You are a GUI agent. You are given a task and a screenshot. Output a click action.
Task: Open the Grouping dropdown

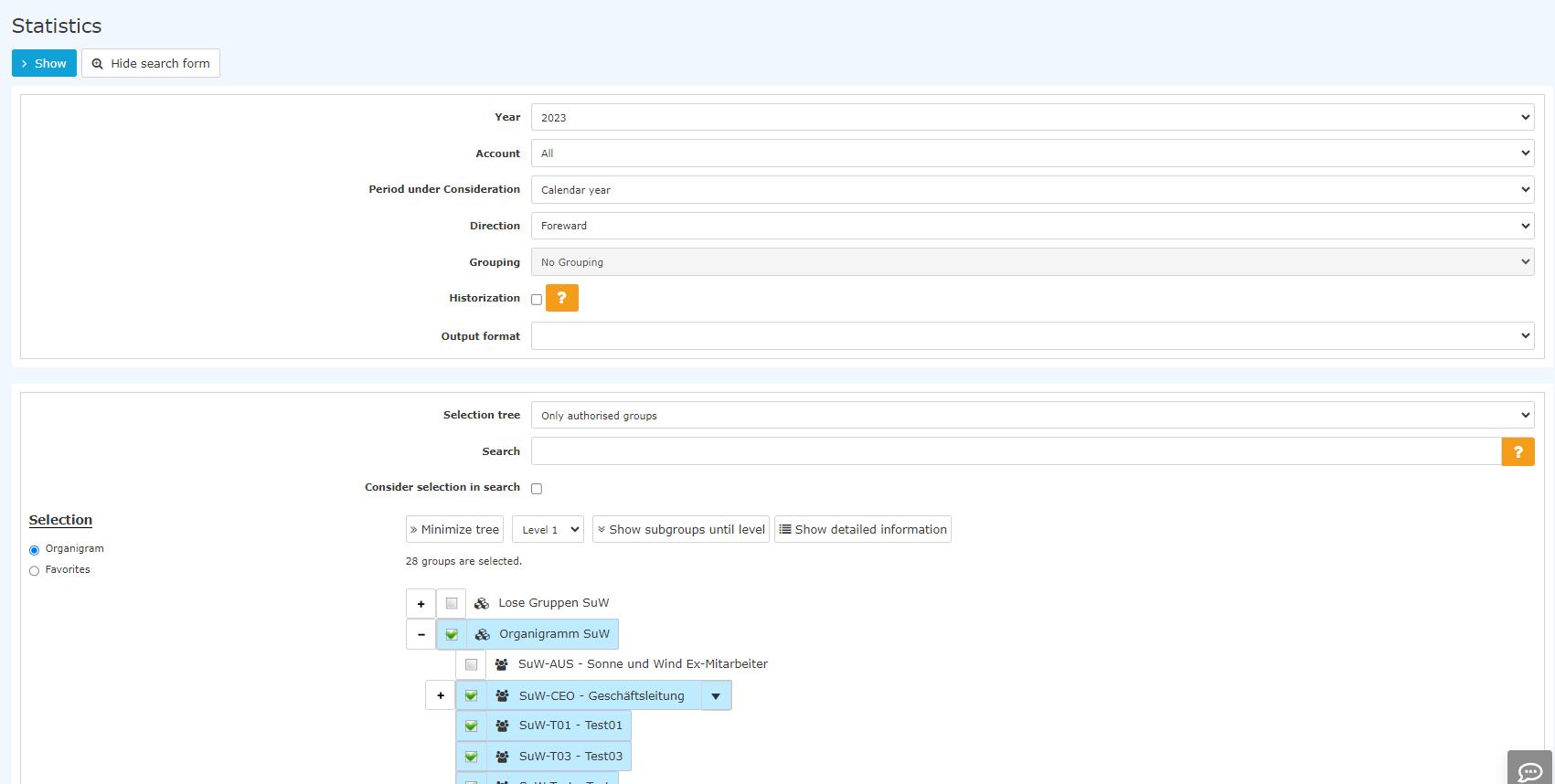pos(1032,262)
